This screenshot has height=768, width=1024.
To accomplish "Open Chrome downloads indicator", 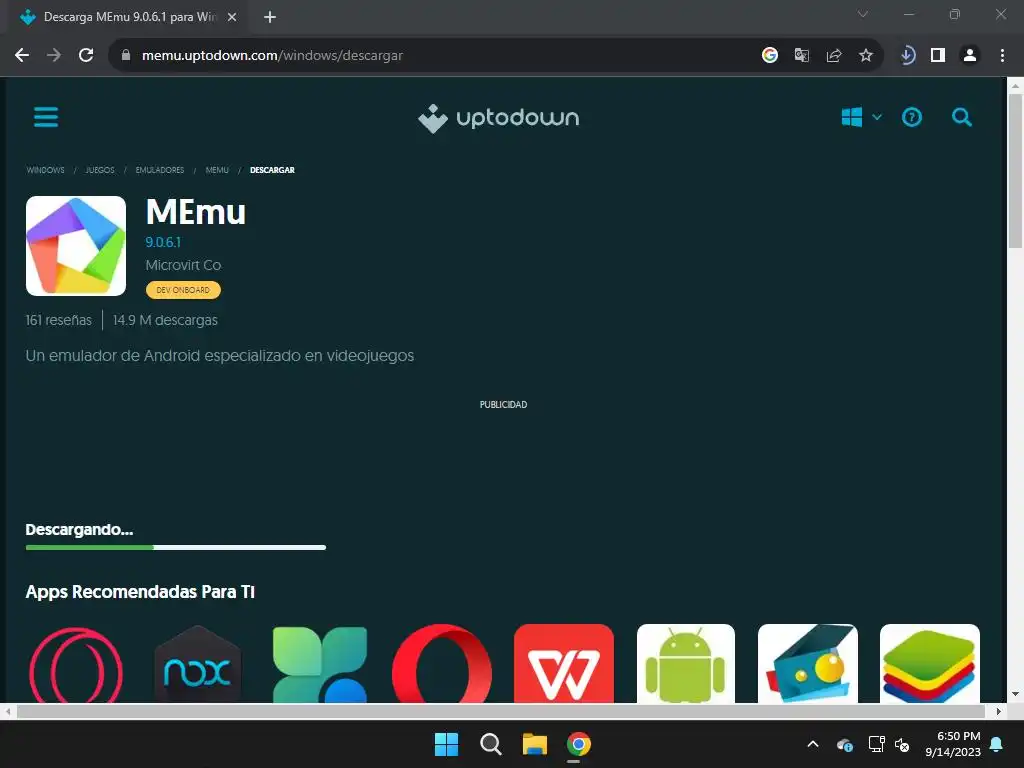I will coord(907,56).
